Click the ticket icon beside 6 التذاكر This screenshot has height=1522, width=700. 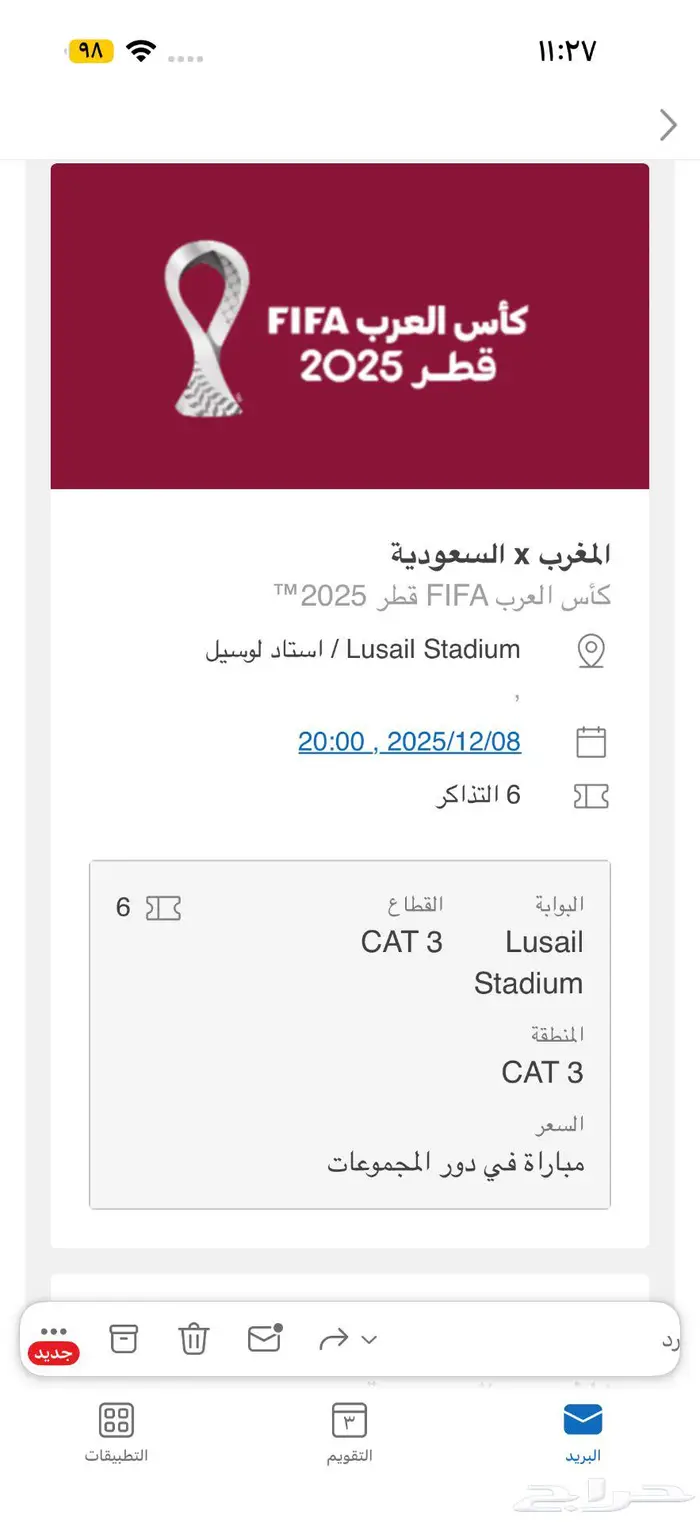coord(591,796)
